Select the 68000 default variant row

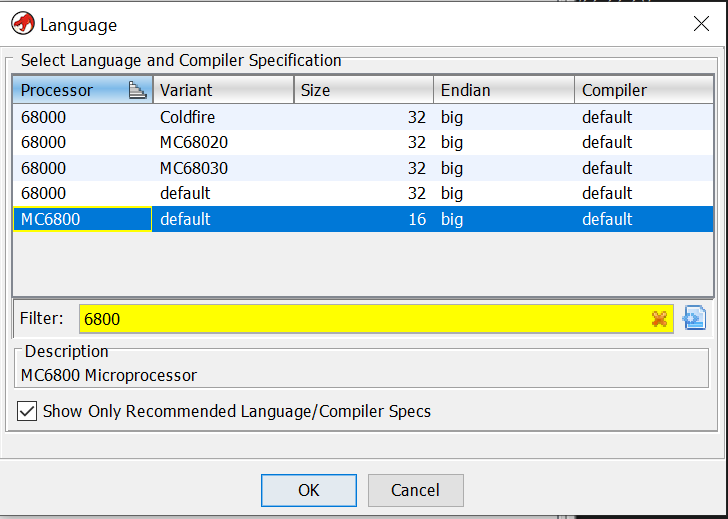(360, 193)
